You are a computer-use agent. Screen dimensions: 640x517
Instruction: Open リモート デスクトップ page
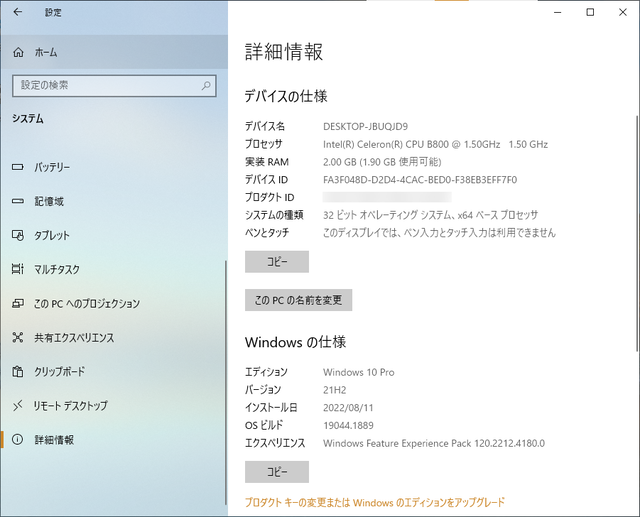pos(113,406)
